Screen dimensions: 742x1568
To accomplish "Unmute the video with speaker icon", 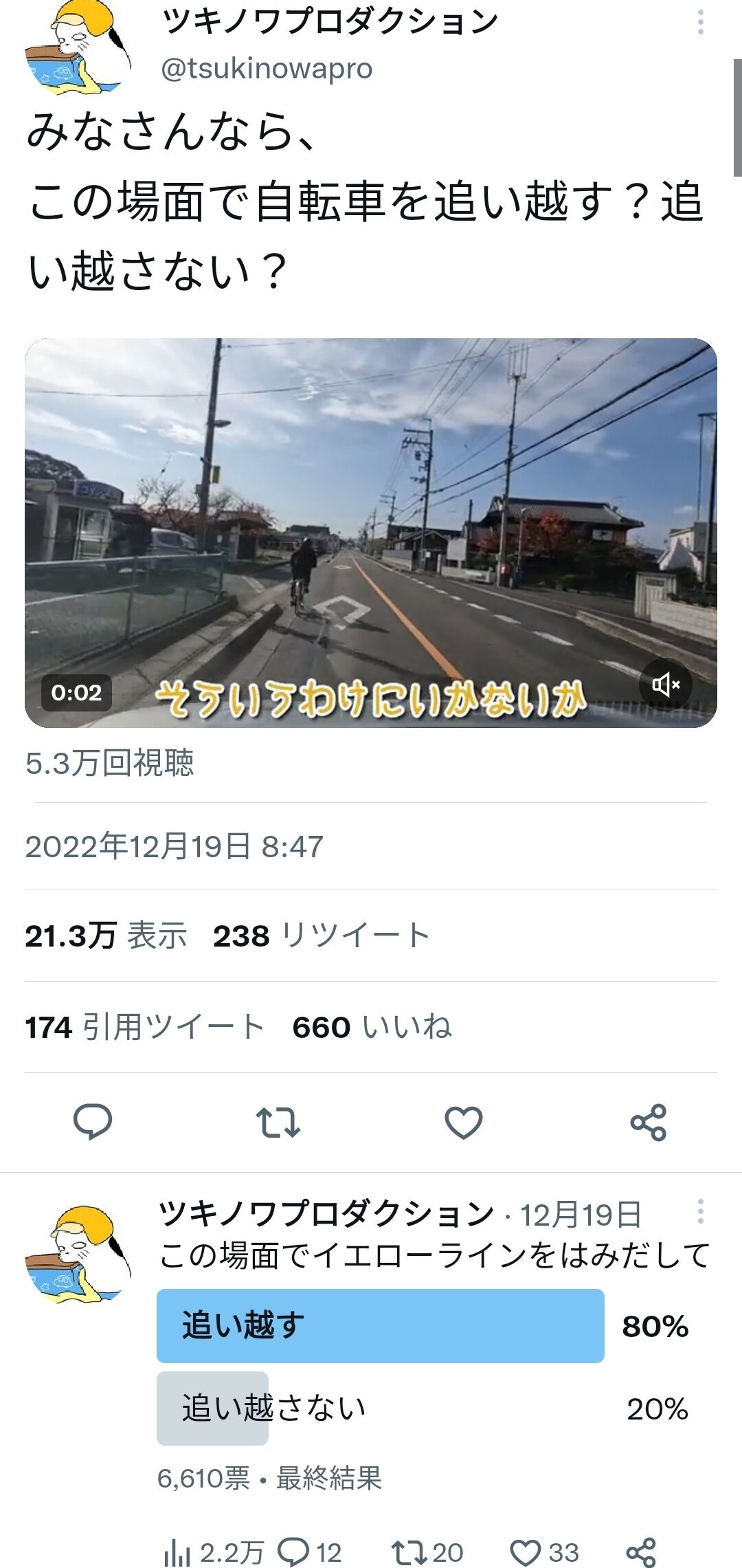I will pyautogui.click(x=665, y=684).
